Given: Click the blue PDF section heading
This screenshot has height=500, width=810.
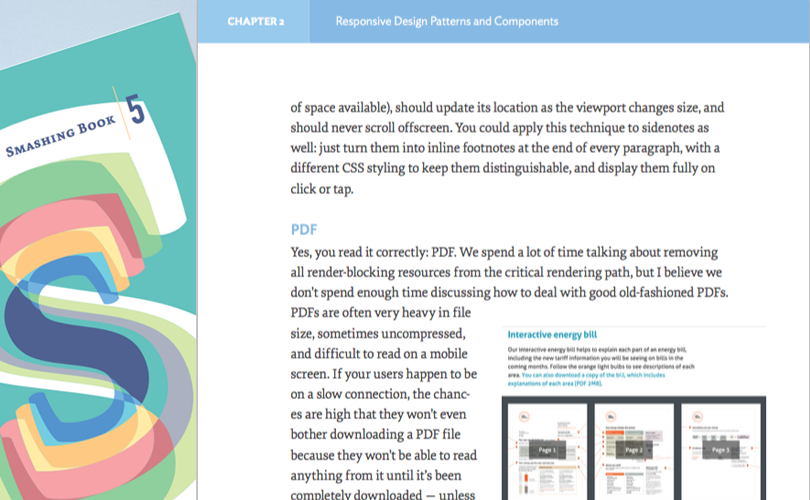Looking at the screenshot, I should click(304, 229).
